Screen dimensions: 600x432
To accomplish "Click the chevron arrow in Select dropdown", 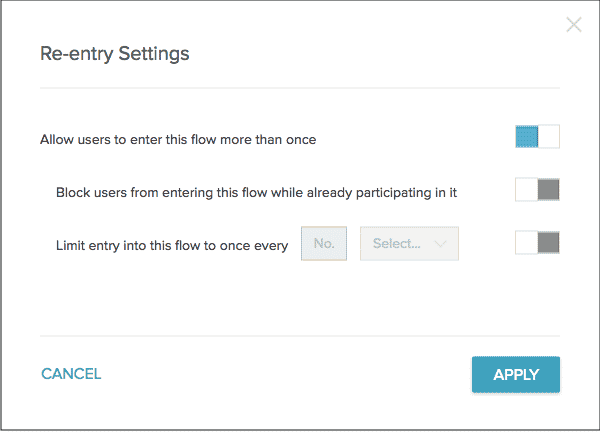I will pos(440,243).
